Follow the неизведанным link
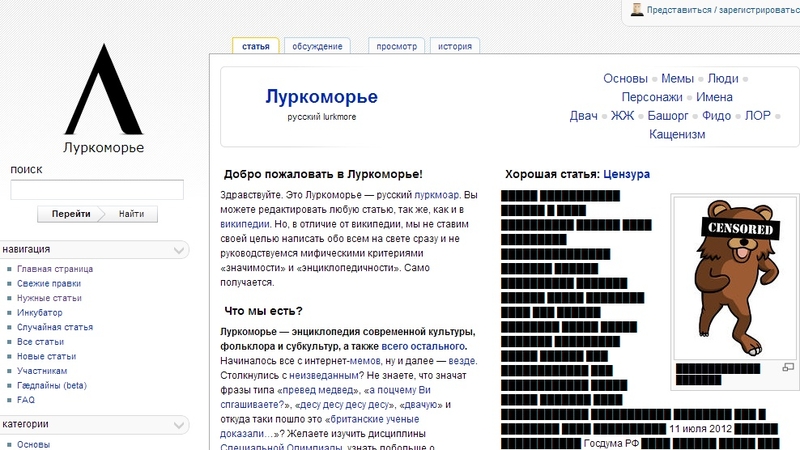 click(x=324, y=376)
